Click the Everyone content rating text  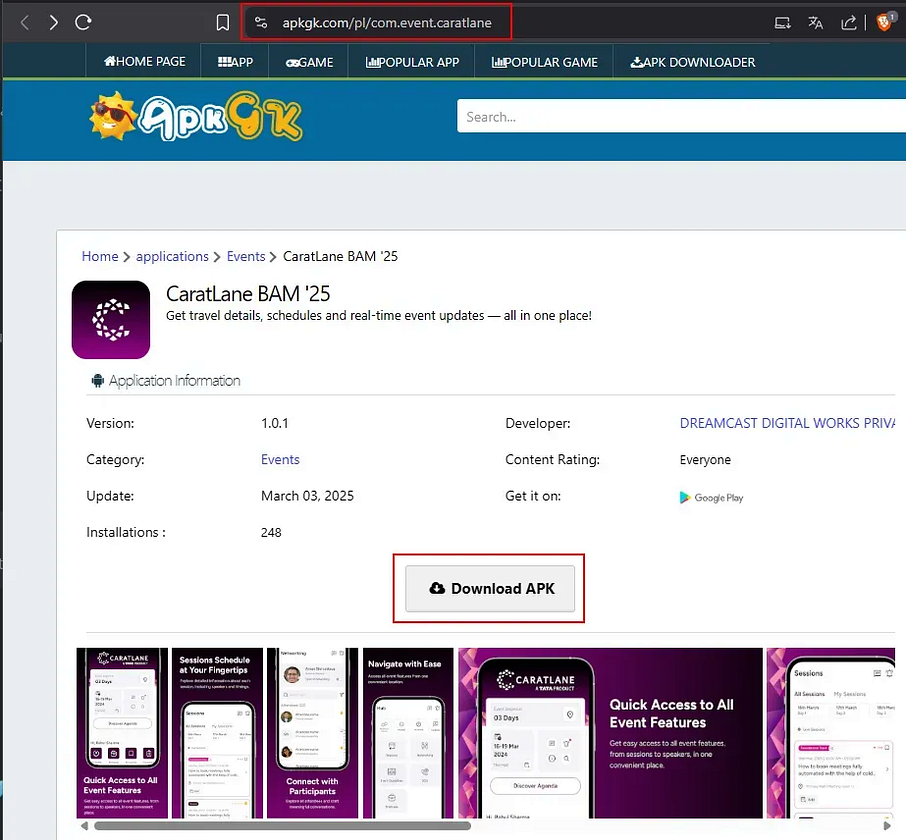click(705, 459)
